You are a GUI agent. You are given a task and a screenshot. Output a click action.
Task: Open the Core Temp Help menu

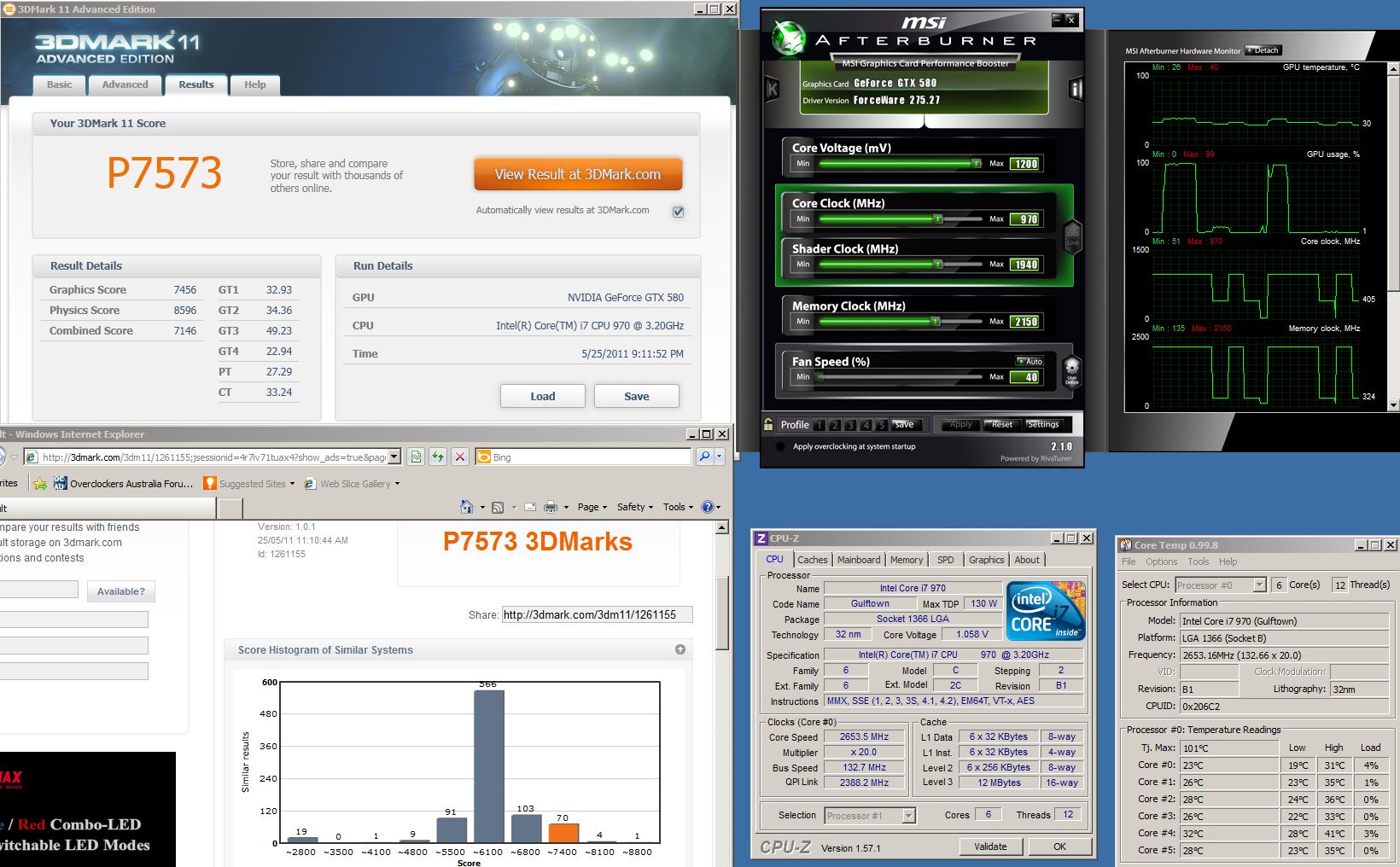coord(1228,562)
